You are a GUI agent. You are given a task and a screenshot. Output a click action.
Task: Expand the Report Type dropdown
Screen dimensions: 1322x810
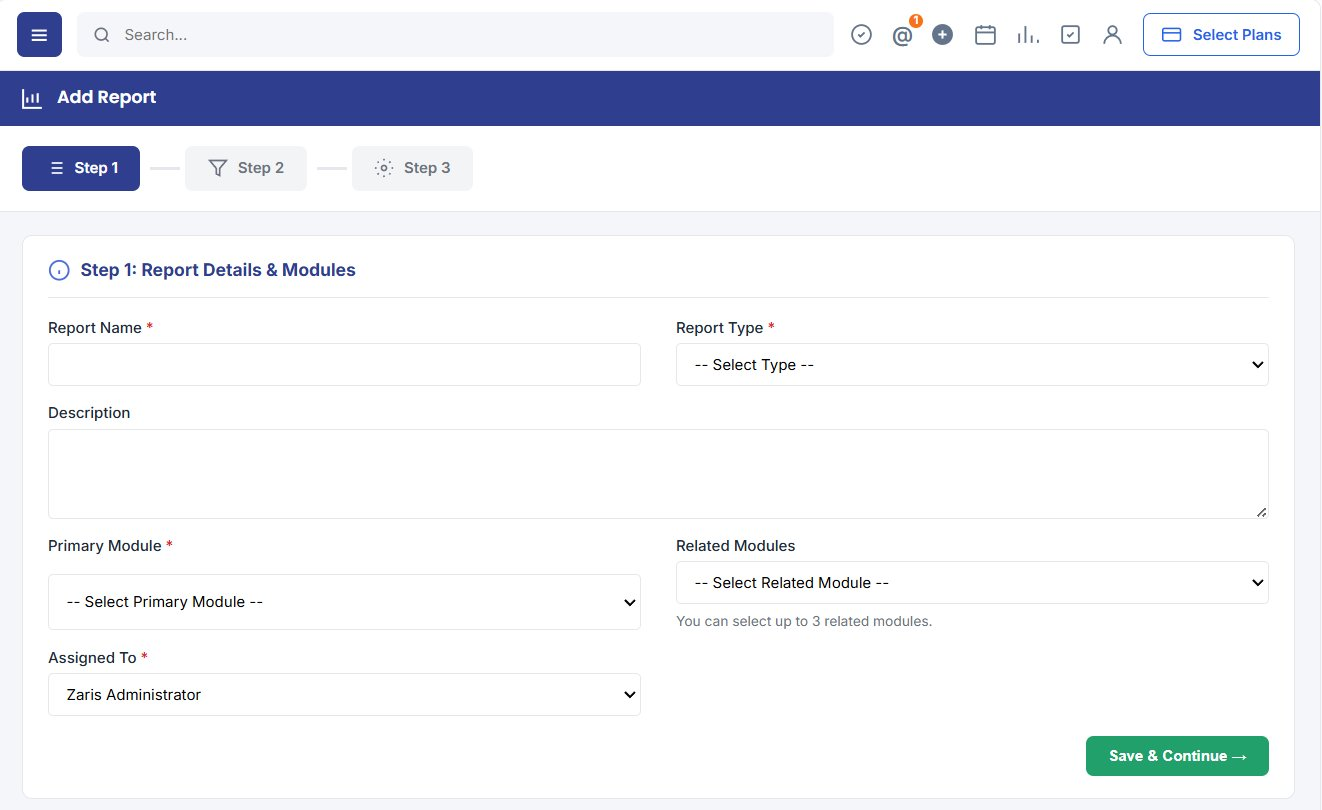click(x=972, y=365)
